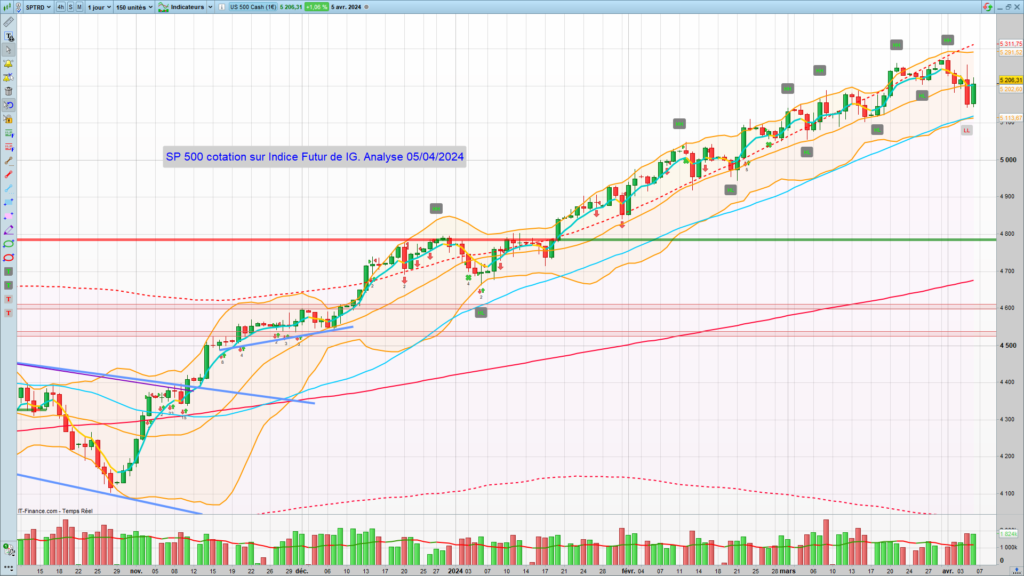This screenshot has height=576, width=1024.
Task: Click the 'IT-Finance.com - Temps Réel' label
Action: (56, 511)
